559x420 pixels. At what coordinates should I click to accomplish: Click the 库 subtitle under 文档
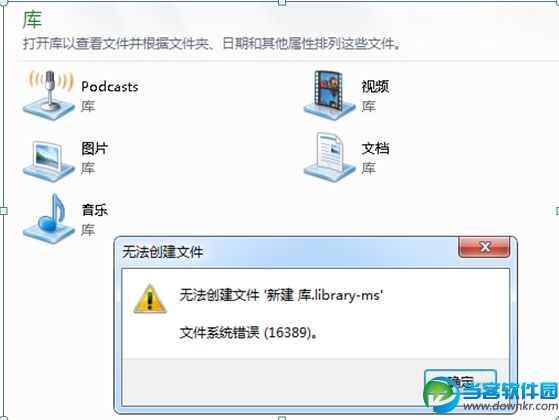point(368,168)
